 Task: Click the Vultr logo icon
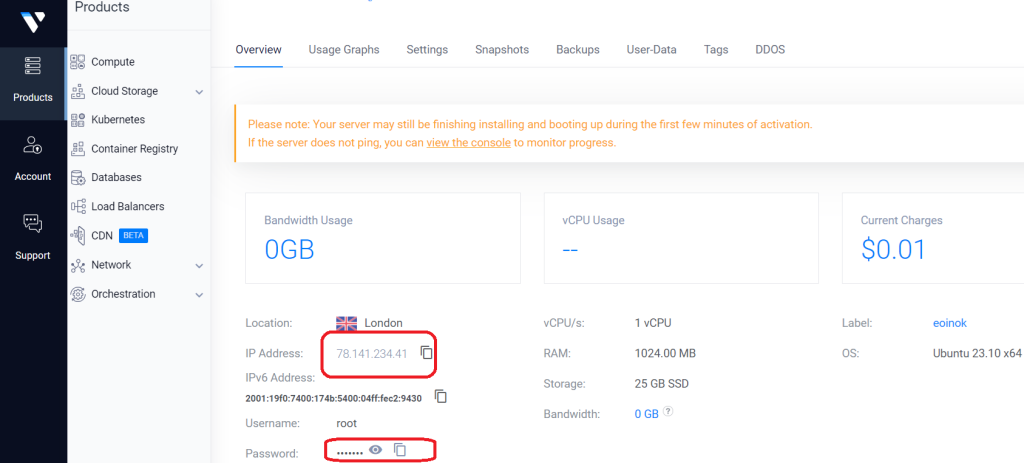coord(31,22)
